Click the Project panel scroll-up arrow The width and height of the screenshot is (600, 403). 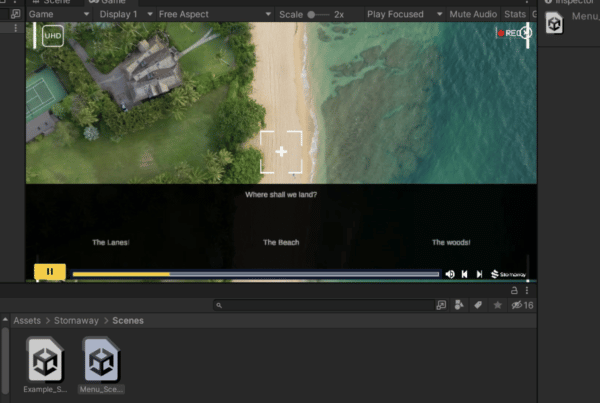(x=5, y=320)
